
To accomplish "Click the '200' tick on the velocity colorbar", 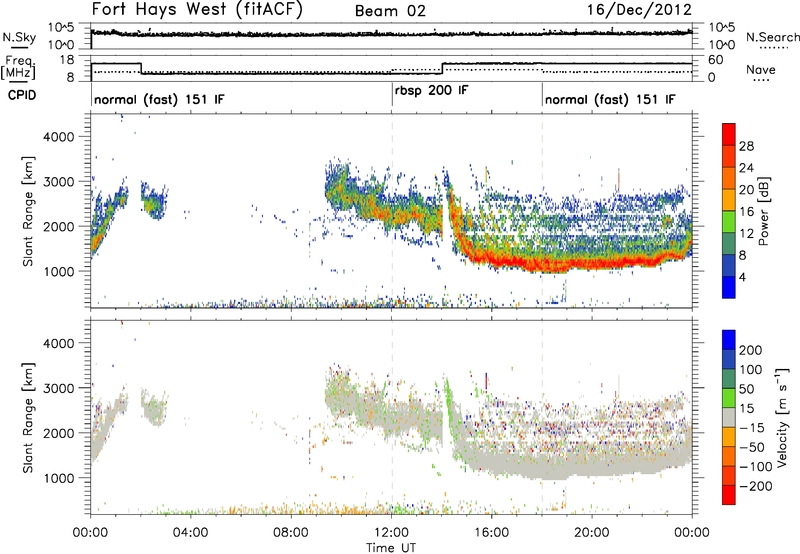I will pos(751,350).
